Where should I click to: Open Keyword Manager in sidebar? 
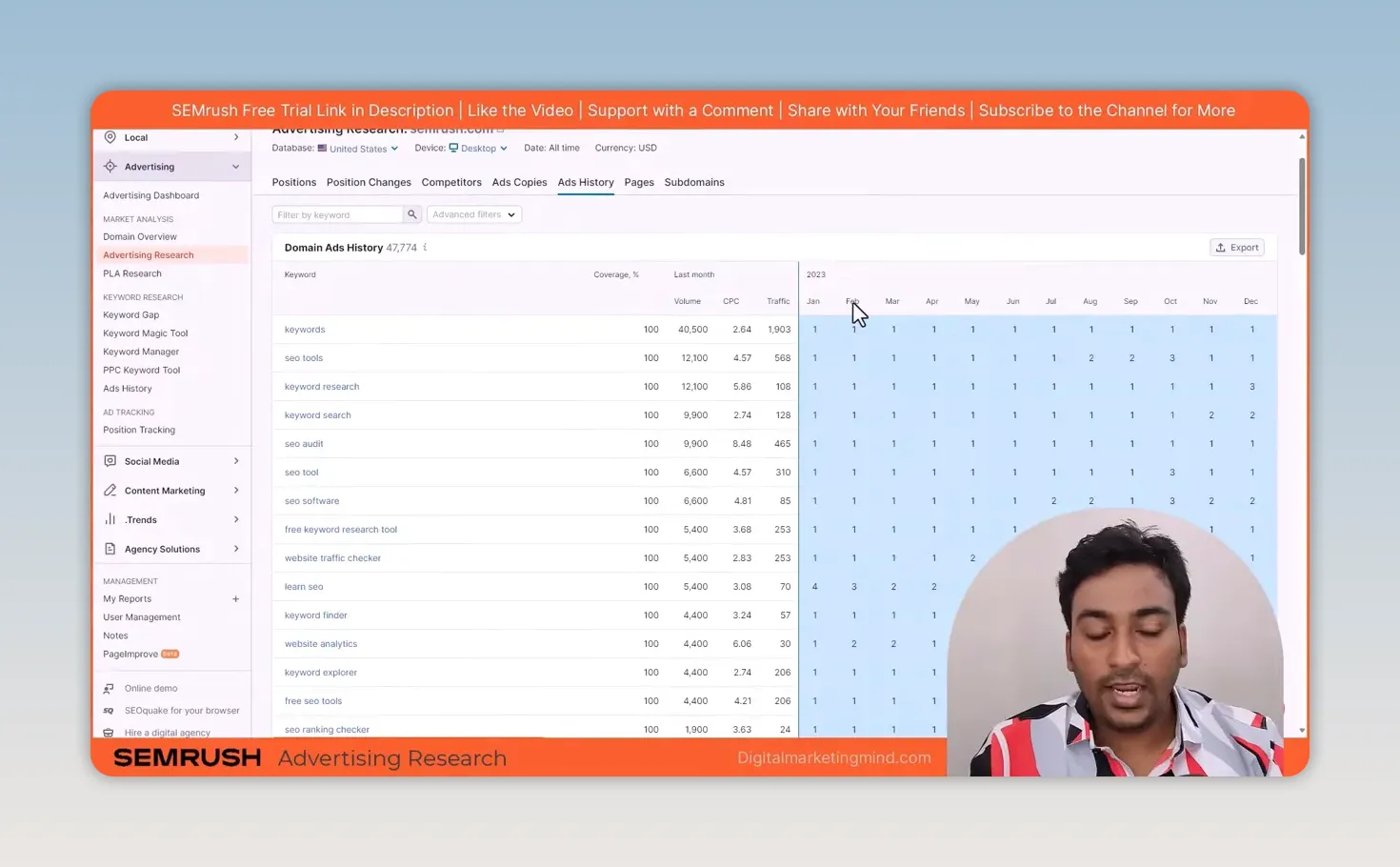point(141,352)
